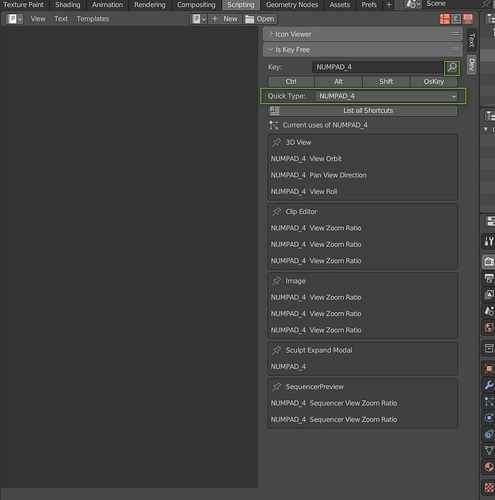The image size is (495, 500).
Task: Select the vertical Dev sidebar tab
Action: [x=472, y=64]
